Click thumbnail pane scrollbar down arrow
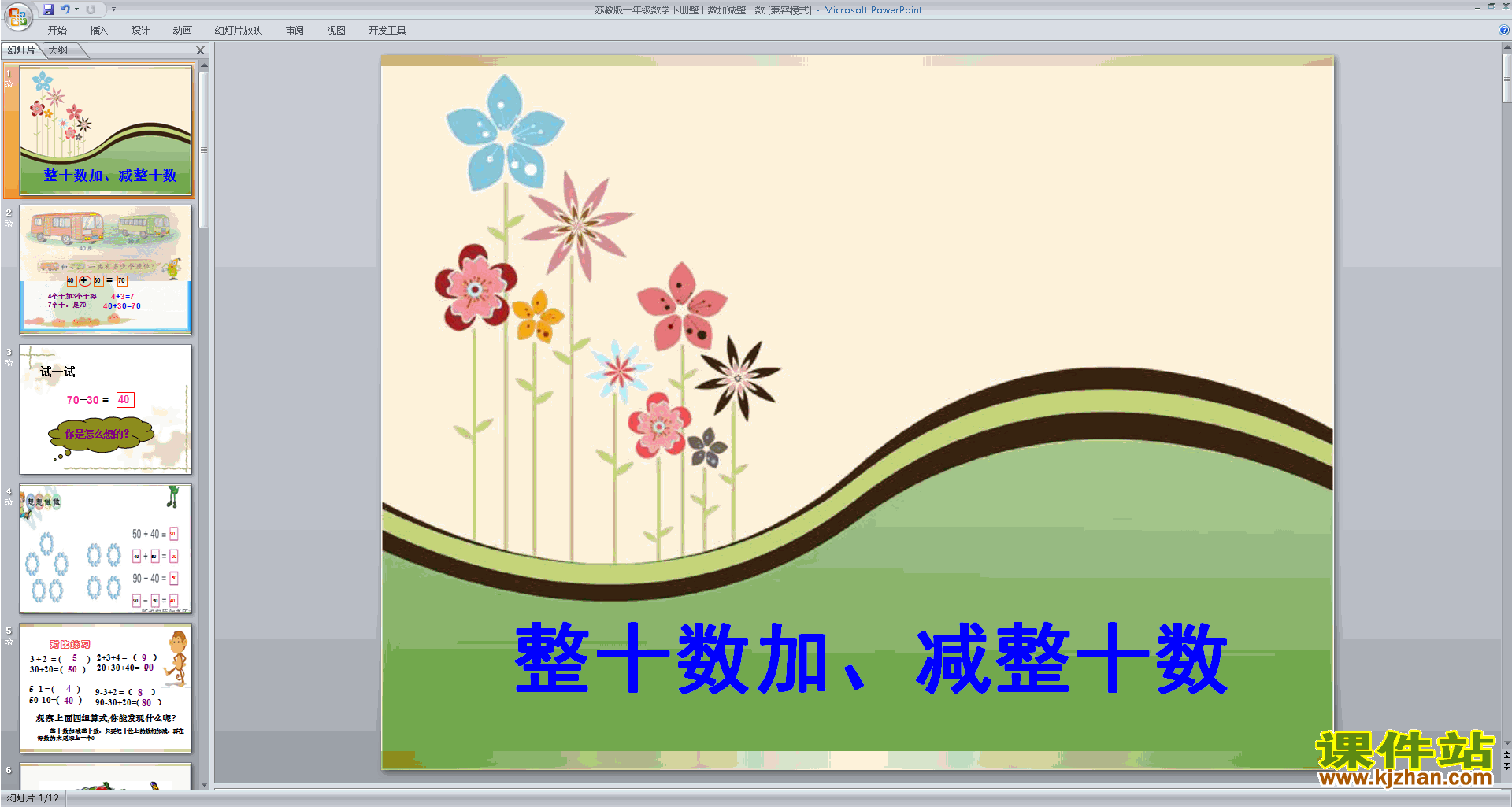The height and width of the screenshot is (807, 1512). coord(204,784)
